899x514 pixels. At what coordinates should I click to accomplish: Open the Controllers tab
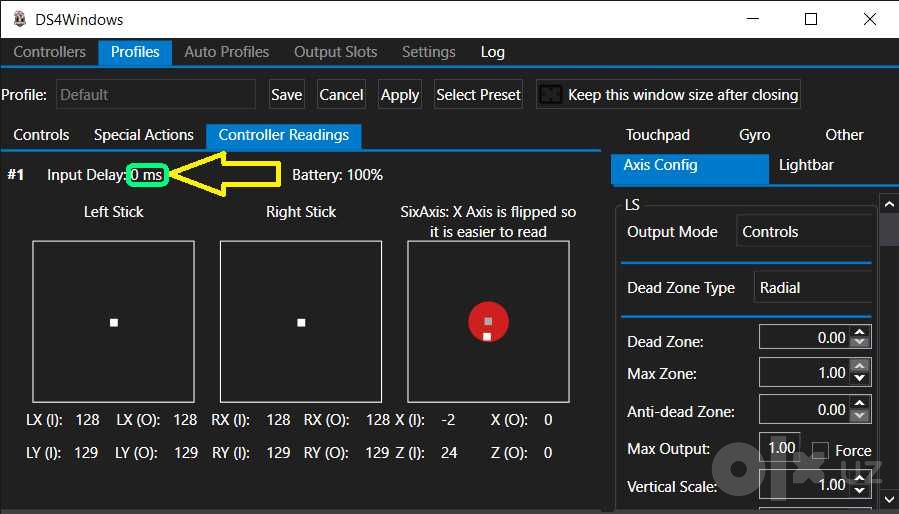coord(49,52)
